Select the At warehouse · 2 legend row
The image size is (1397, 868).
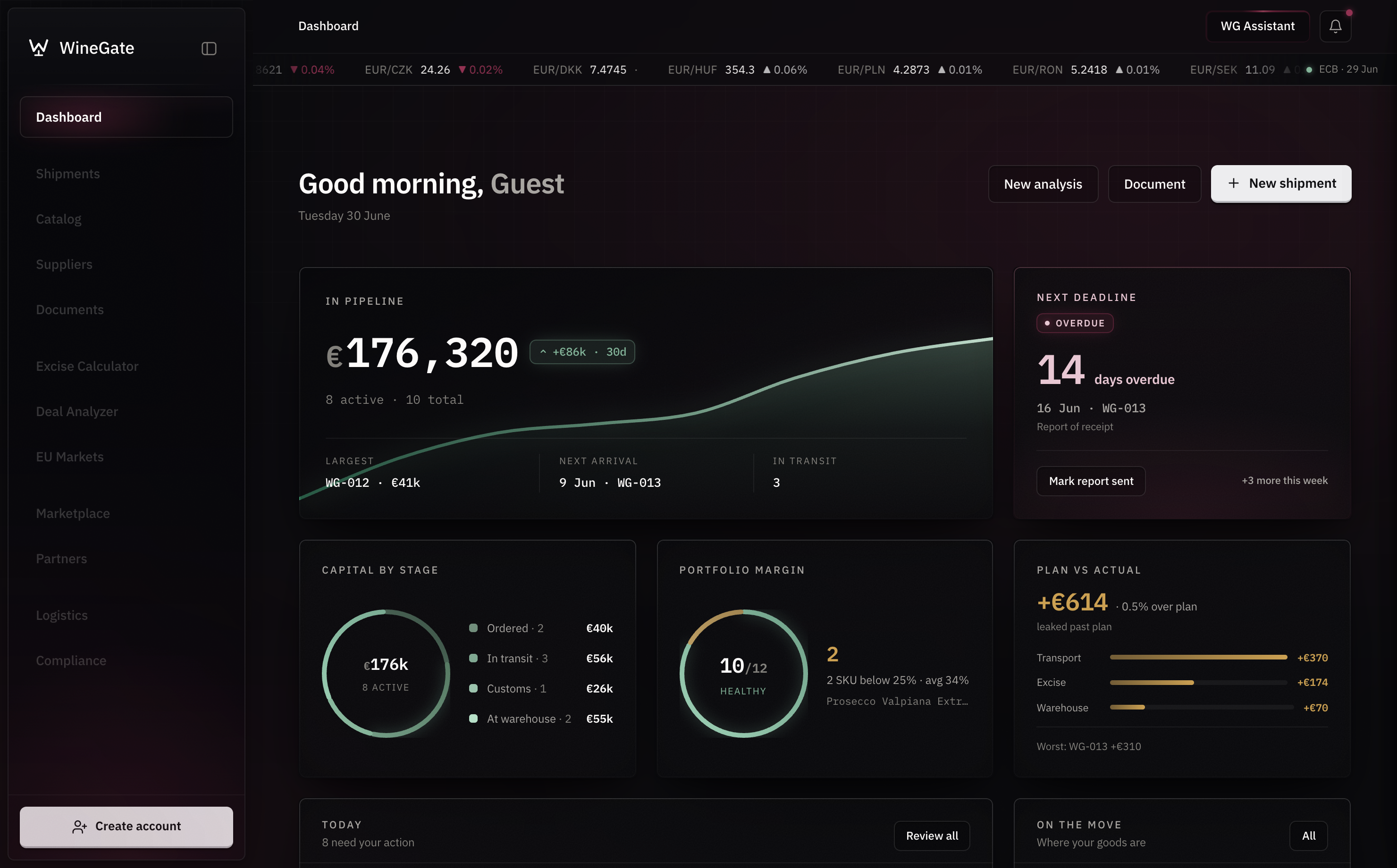[x=541, y=719]
